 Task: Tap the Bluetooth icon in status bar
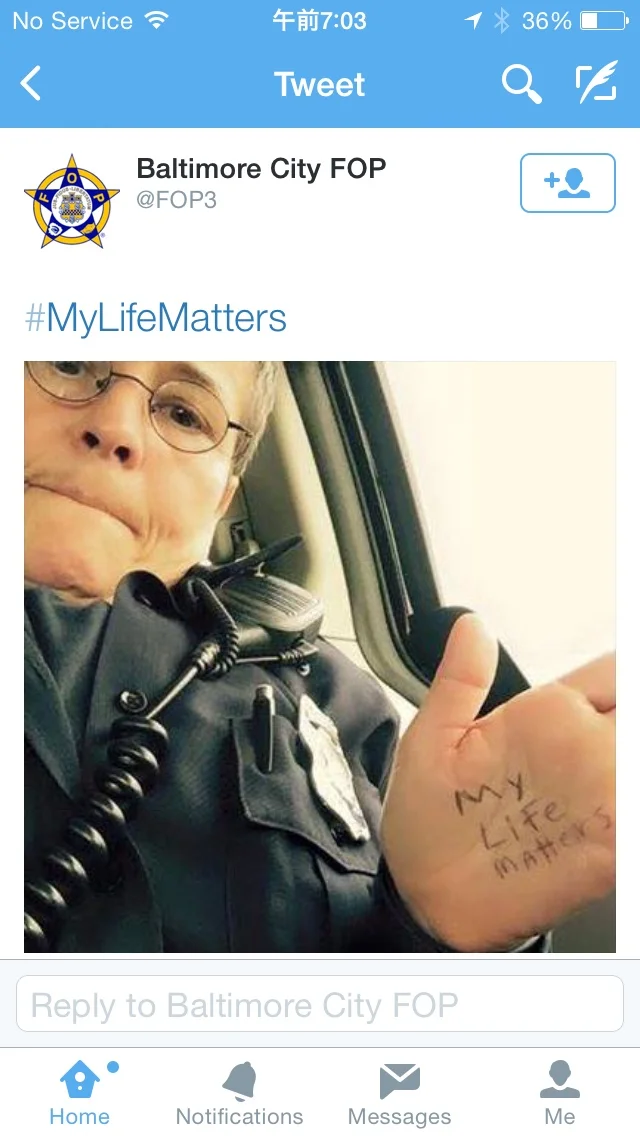[x=502, y=20]
